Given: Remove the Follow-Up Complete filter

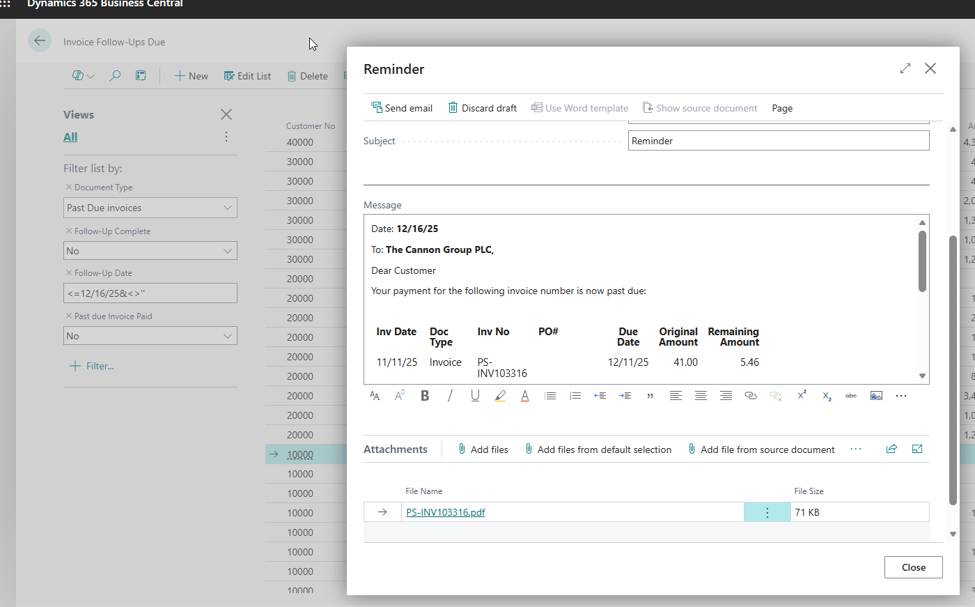Looking at the screenshot, I should point(68,231).
